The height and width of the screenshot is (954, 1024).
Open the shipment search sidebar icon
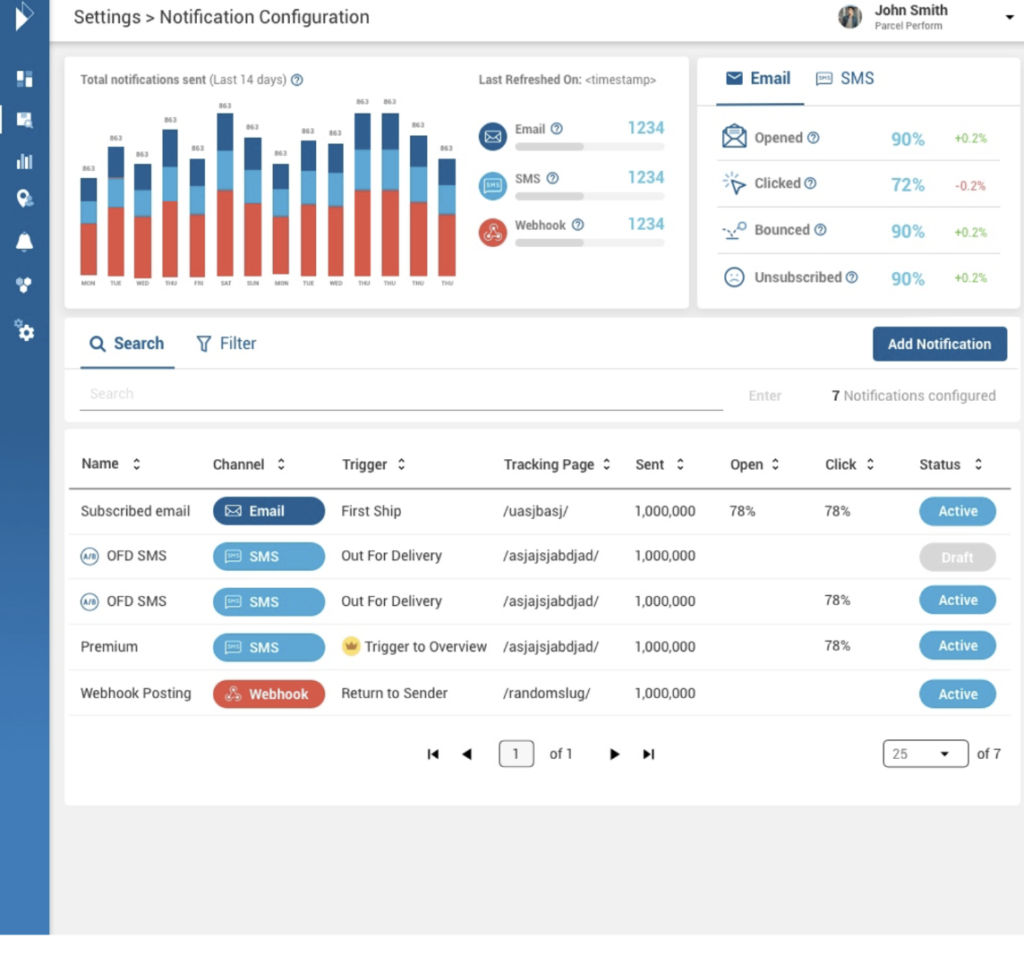[25, 120]
